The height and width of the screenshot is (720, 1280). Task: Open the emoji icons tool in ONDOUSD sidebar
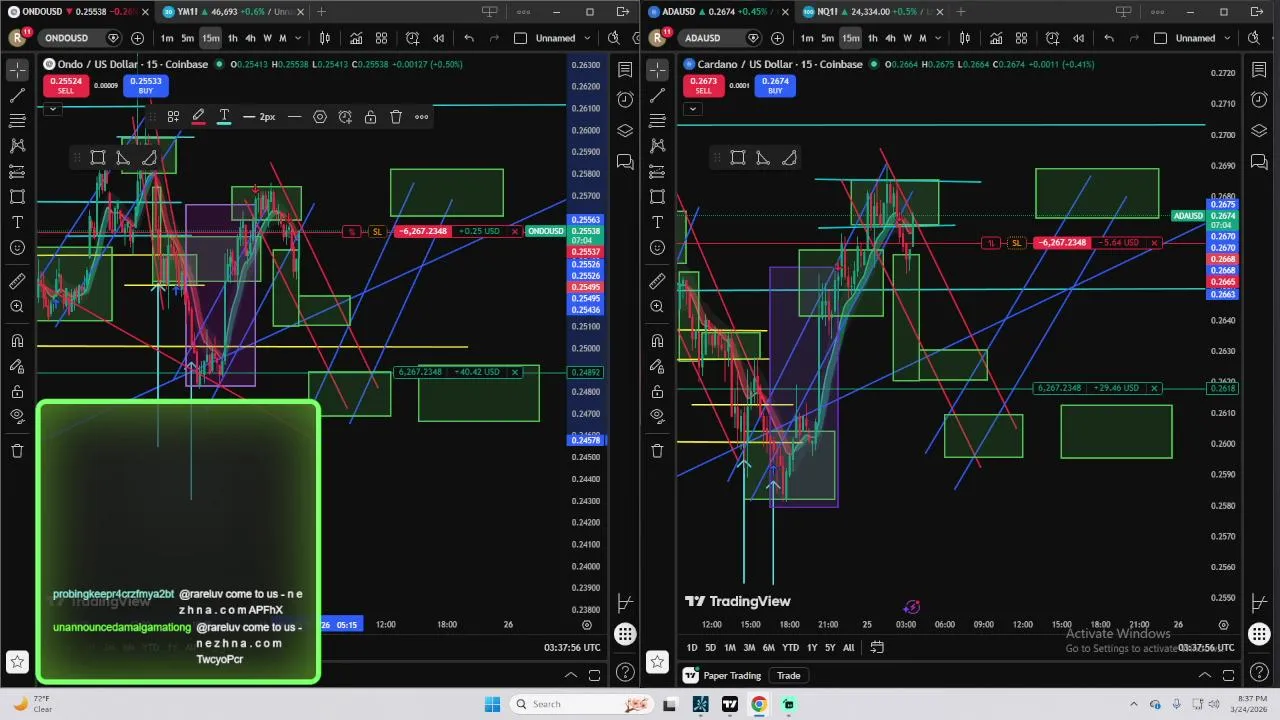pos(17,247)
